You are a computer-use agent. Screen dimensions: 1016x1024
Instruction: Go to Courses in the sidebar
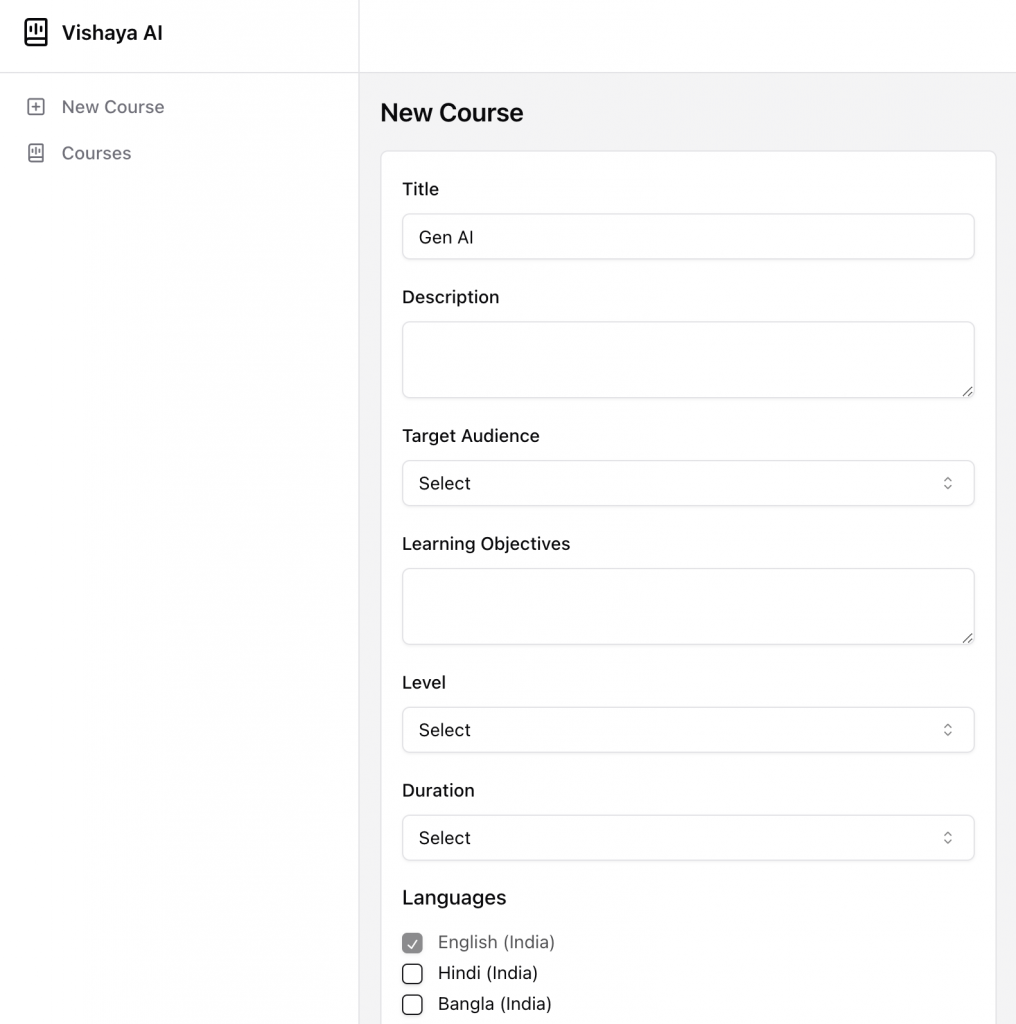click(x=96, y=153)
